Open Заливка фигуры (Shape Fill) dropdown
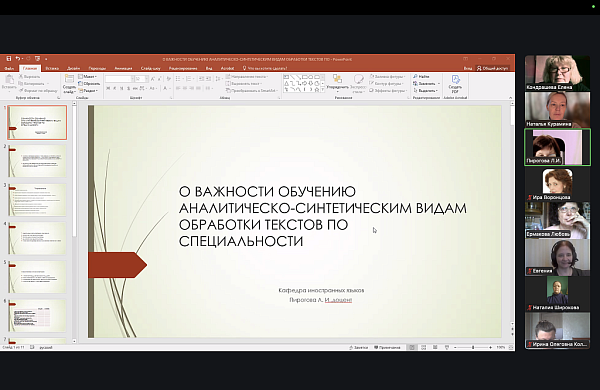 pos(387,77)
